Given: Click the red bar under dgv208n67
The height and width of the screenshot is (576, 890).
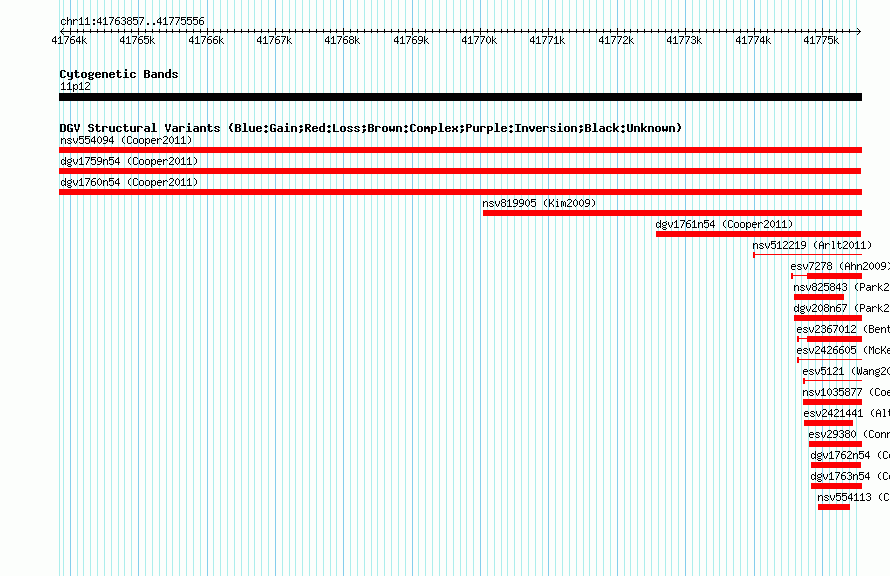Looking at the screenshot, I should tap(828, 318).
